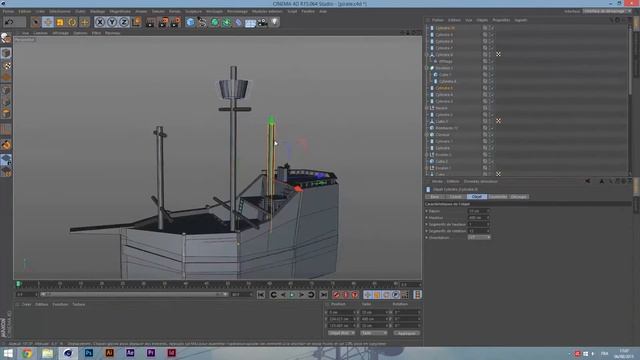640x360 pixels.
Task: Click Make Editable icon in left sidebar
Action: (x=6, y=38)
